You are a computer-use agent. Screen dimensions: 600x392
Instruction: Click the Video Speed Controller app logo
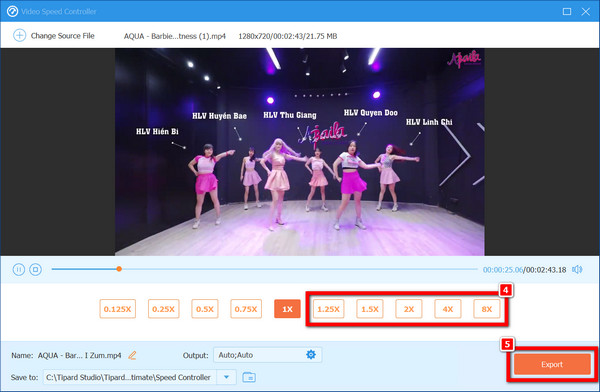click(x=12, y=11)
